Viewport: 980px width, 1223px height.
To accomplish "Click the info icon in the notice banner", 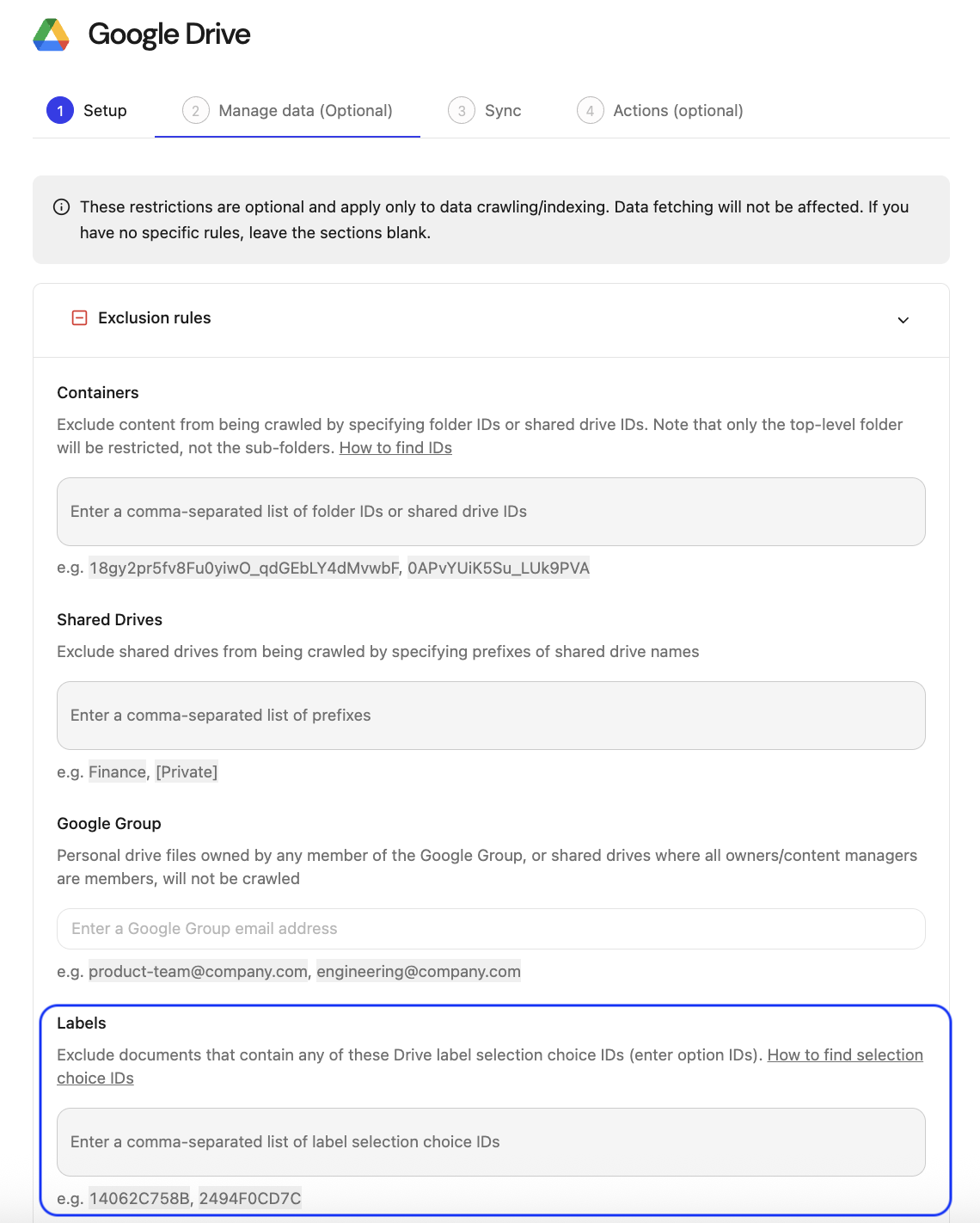I will tap(62, 207).
